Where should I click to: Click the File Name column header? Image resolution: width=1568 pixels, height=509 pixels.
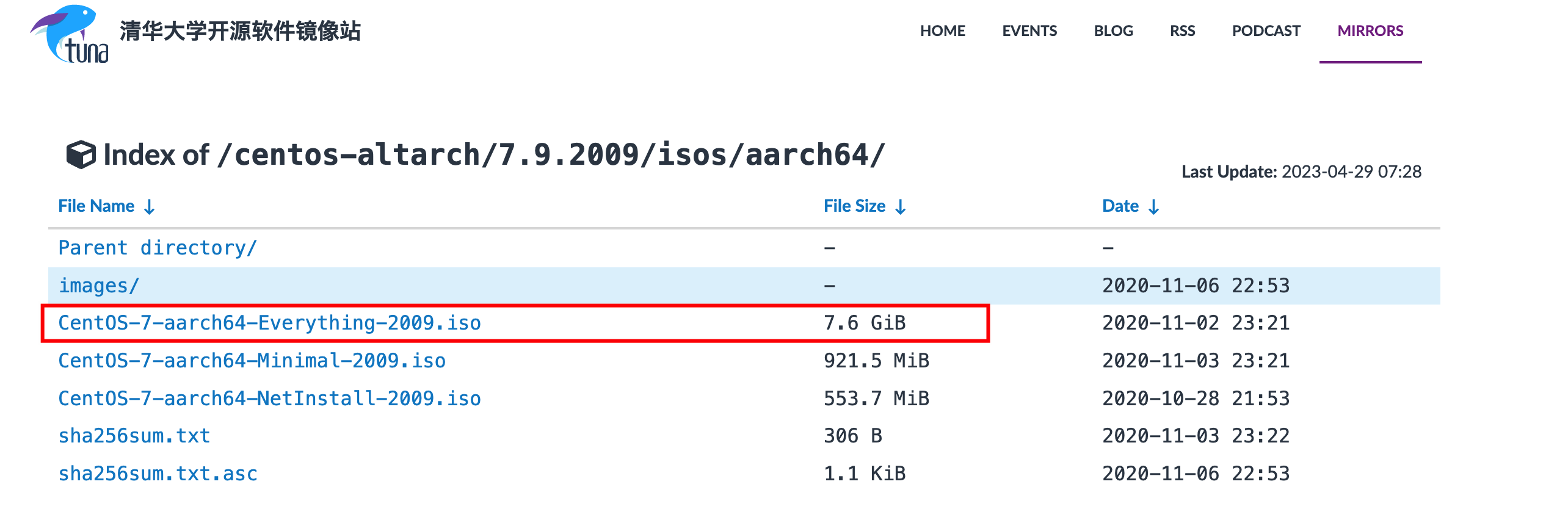point(96,206)
